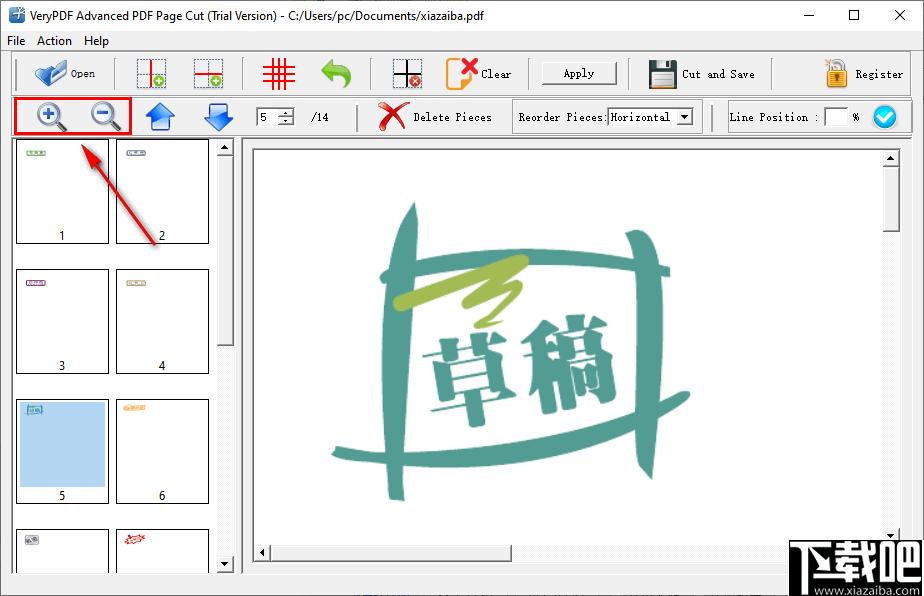Click the preview vertical scrollbar thumb

[891, 199]
